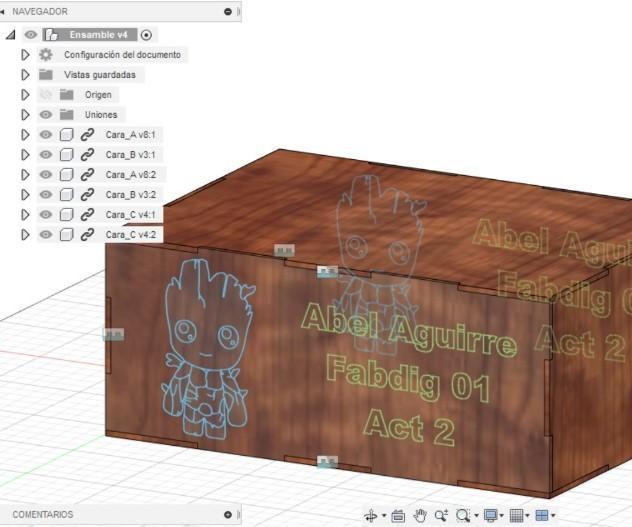Select the Uniones label
The width and height of the screenshot is (632, 527).
click(101, 115)
